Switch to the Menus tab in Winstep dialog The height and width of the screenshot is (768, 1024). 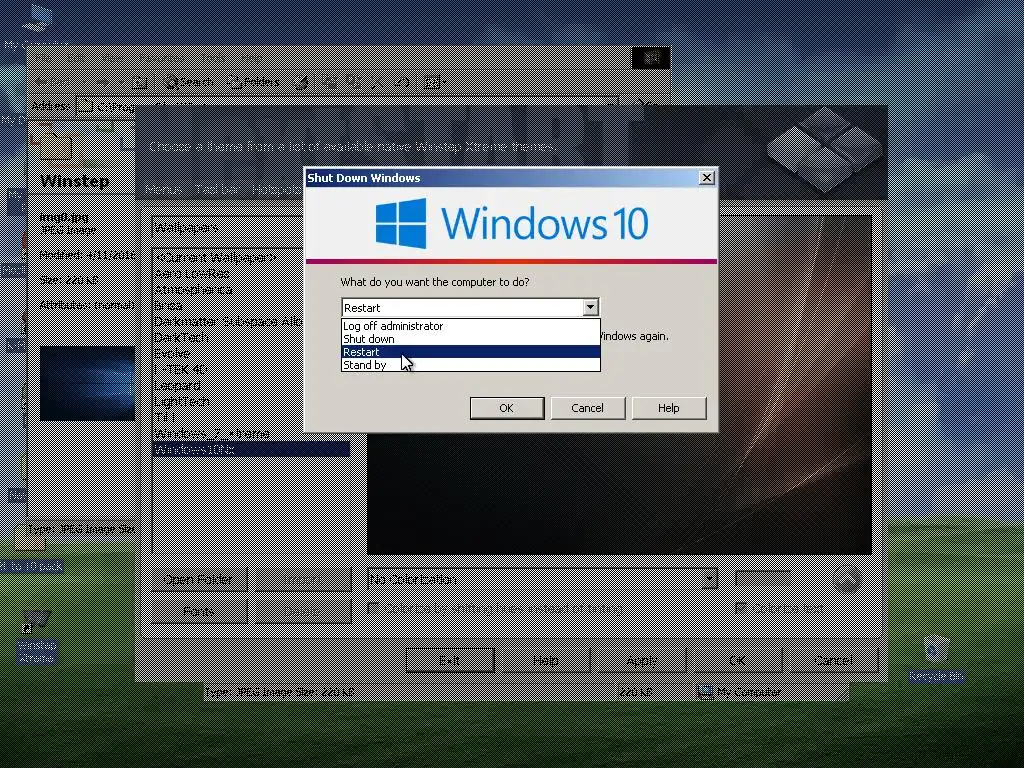163,189
